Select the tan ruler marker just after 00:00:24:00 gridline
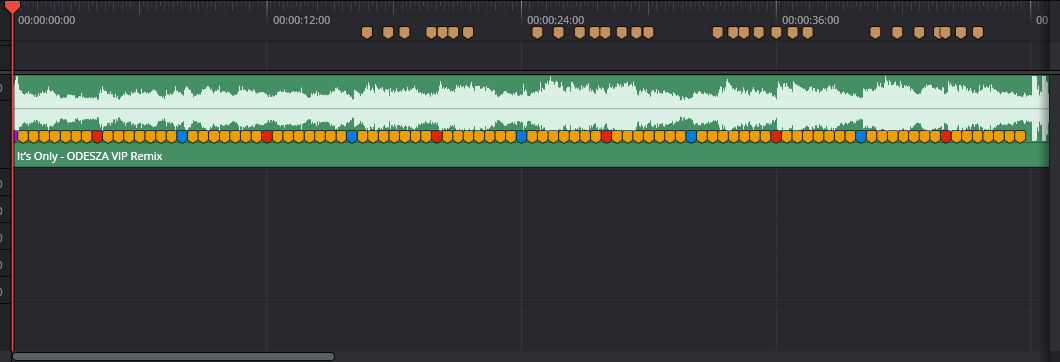This screenshot has width=1060, height=362. tap(537, 32)
